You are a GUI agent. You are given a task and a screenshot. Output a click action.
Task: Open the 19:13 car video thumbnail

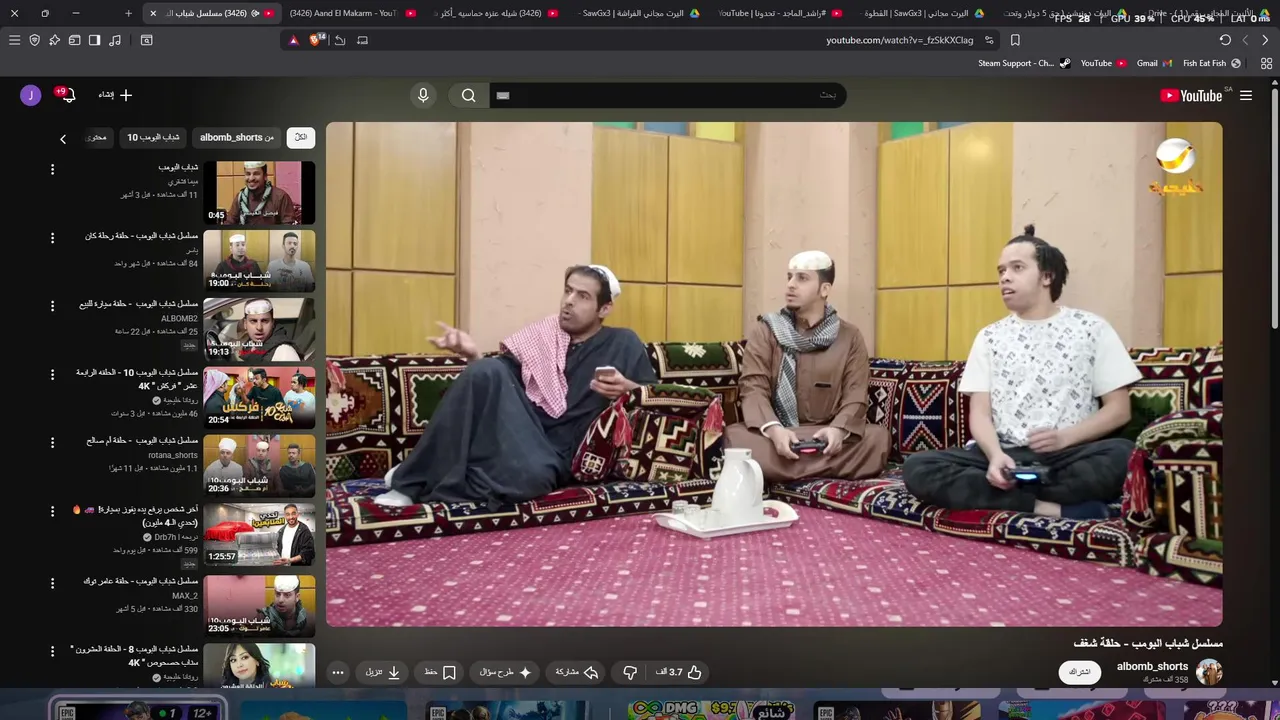259,329
